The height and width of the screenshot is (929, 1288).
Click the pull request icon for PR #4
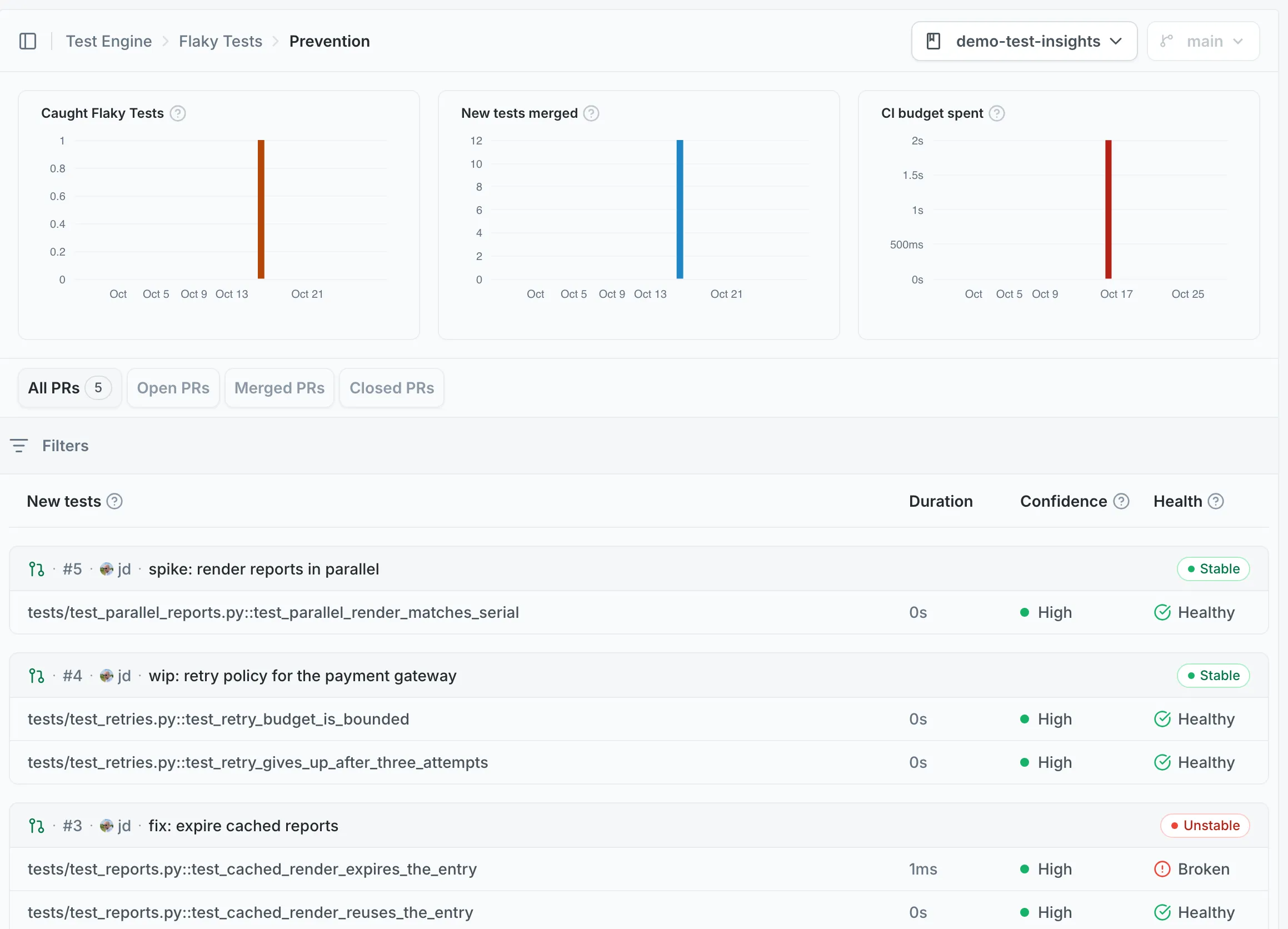tap(36, 676)
